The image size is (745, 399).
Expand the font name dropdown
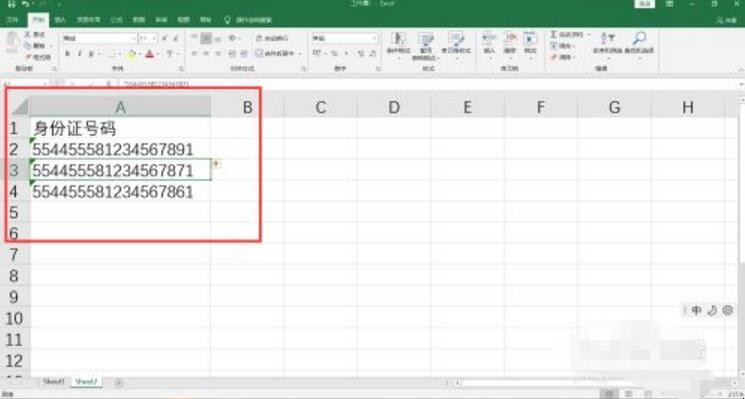[134, 38]
